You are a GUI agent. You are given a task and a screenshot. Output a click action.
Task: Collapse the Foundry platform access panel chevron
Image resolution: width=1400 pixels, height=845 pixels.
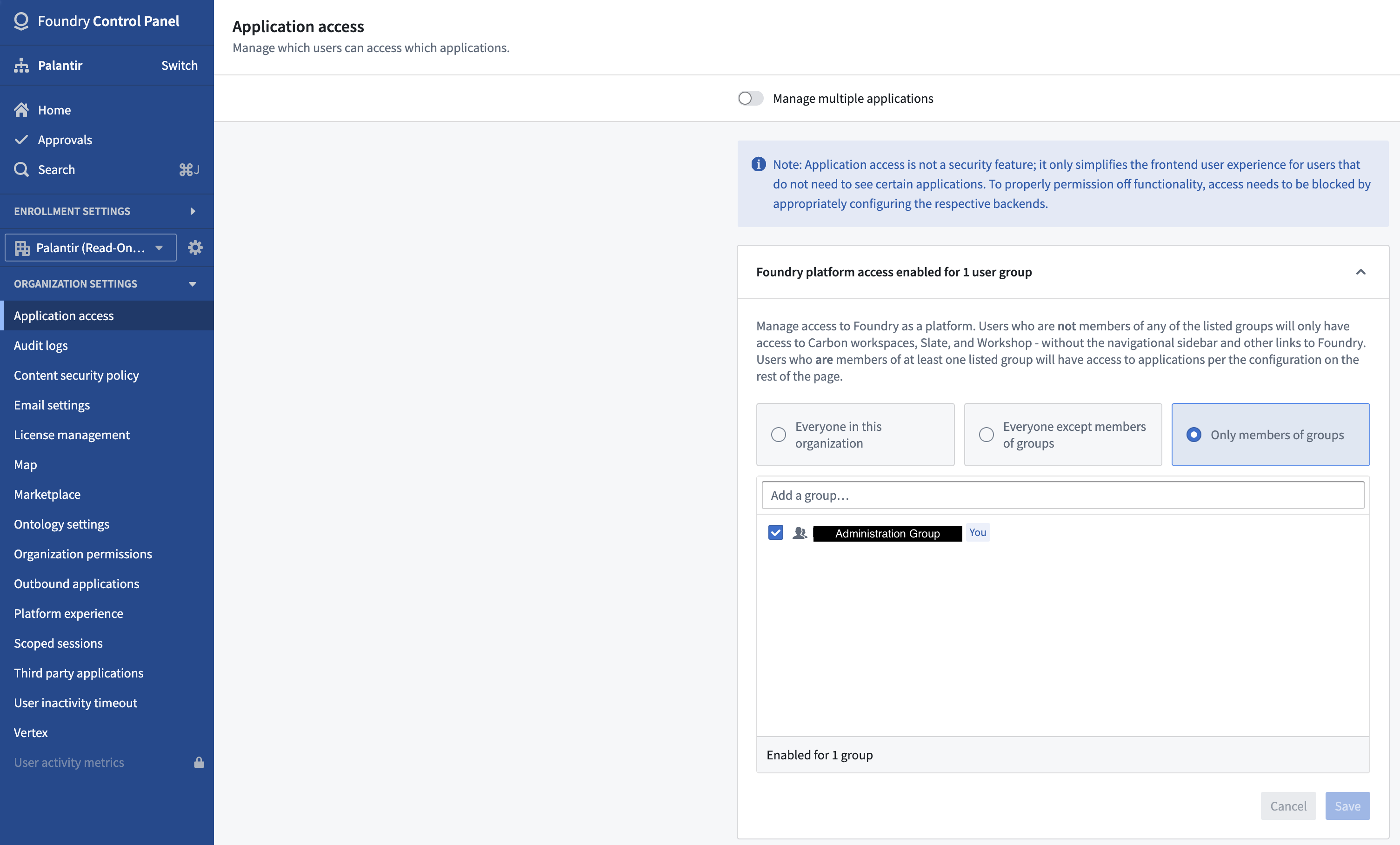(1361, 272)
